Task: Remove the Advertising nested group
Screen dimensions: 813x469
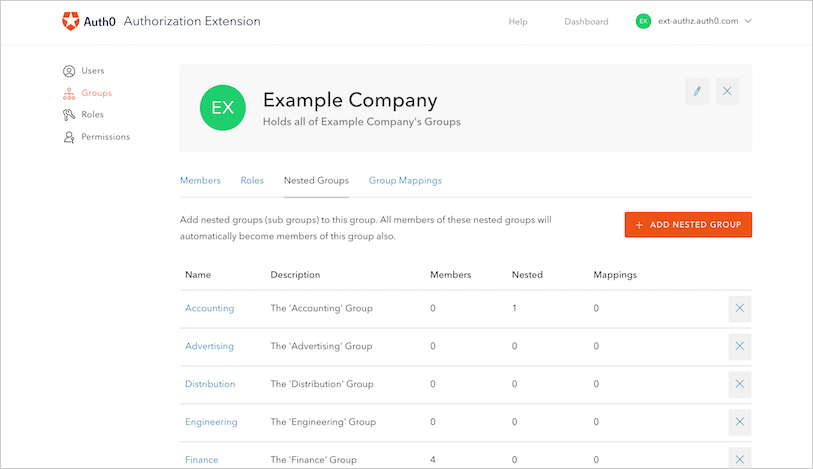Action: click(739, 346)
